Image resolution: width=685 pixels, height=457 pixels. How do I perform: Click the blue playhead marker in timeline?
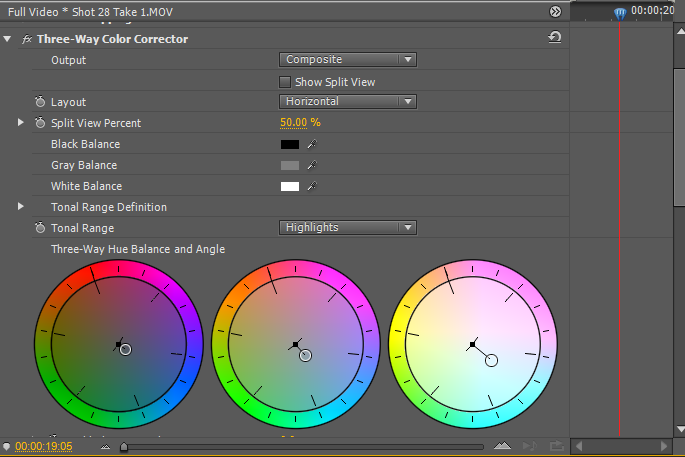point(619,14)
